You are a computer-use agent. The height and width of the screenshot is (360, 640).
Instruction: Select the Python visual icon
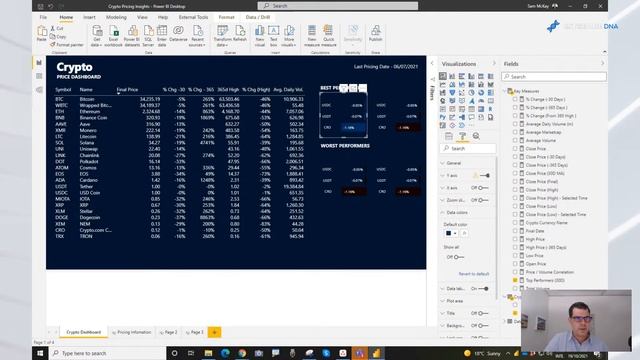point(442,117)
